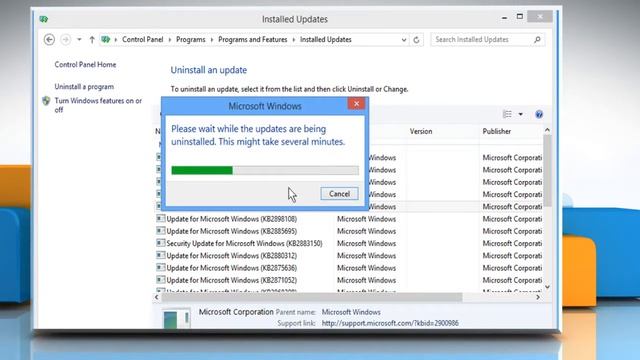Click the icon beside update KB2880312
Screen dimensions: 640x360
coord(160,255)
